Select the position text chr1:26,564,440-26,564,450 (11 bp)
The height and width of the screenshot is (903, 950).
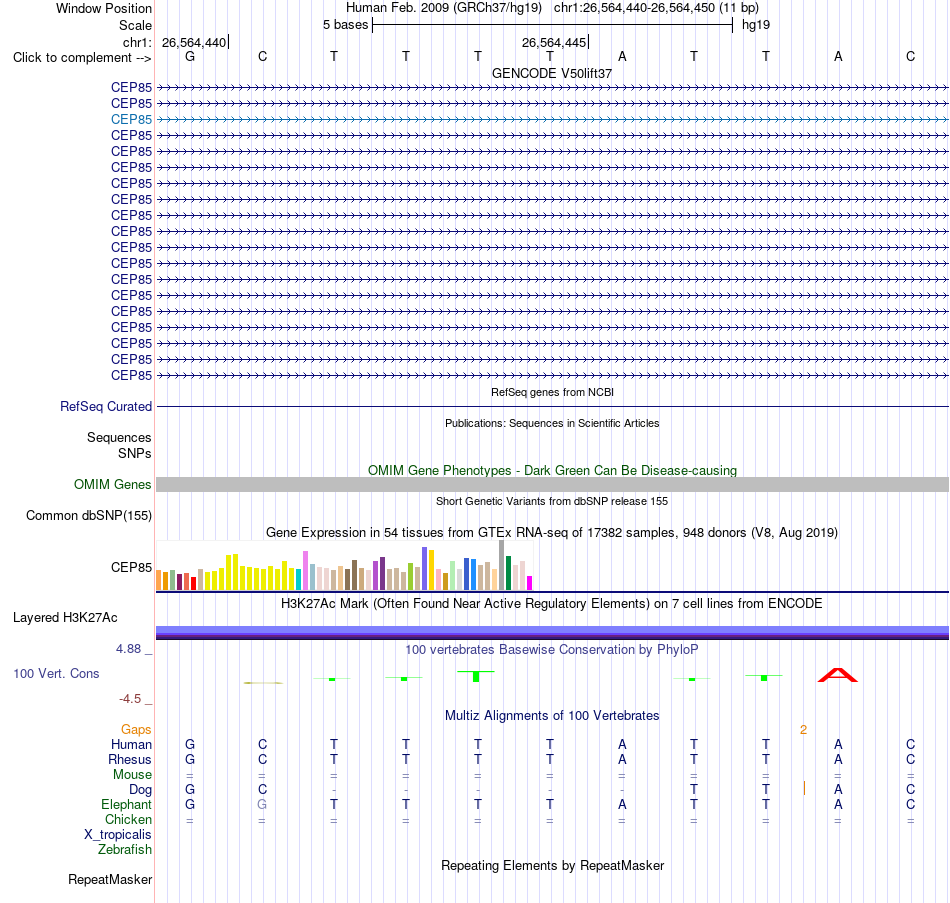tap(656, 8)
